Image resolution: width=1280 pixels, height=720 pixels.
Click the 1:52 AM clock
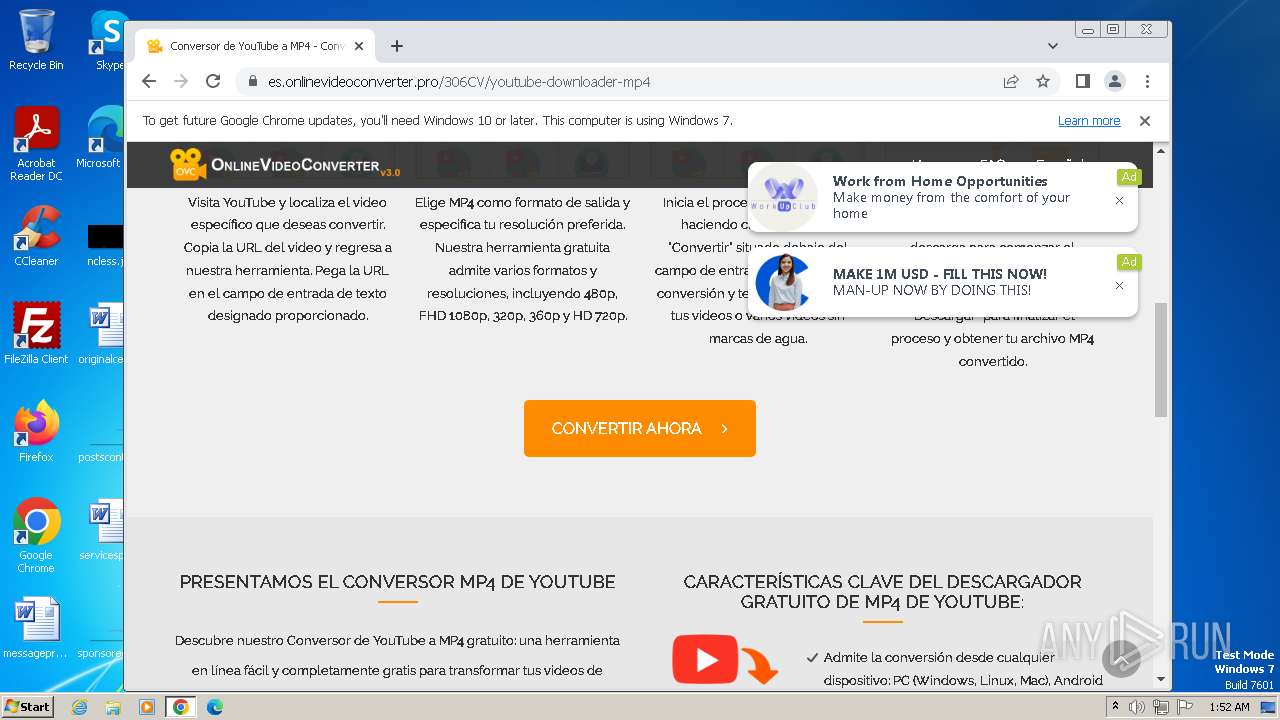[x=1229, y=707]
